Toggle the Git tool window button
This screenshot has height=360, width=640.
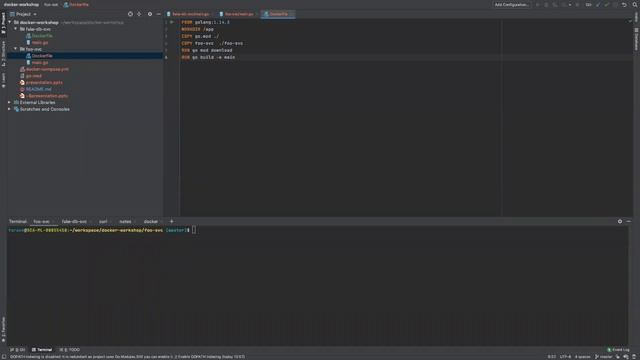pyautogui.click(x=18, y=350)
